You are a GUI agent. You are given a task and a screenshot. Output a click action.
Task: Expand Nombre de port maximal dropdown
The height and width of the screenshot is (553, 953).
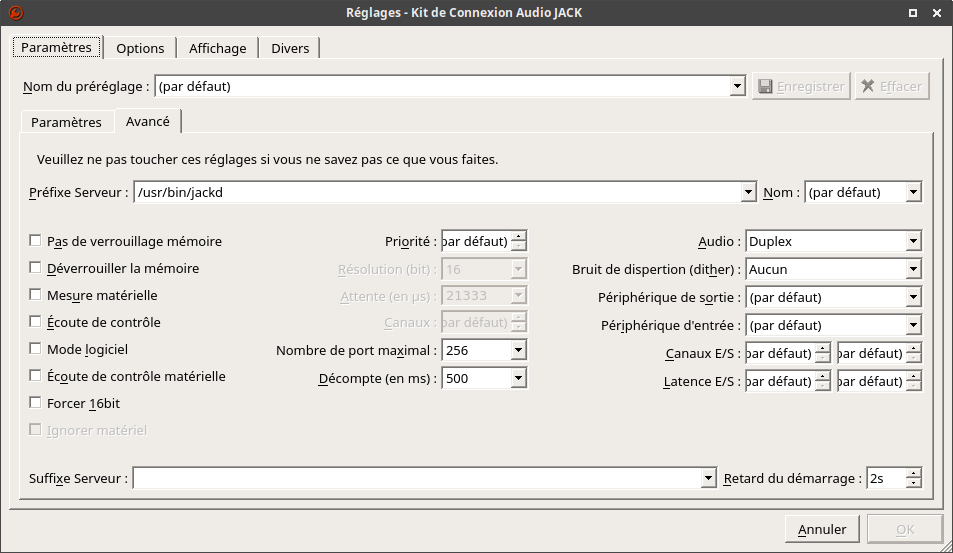[518, 350]
